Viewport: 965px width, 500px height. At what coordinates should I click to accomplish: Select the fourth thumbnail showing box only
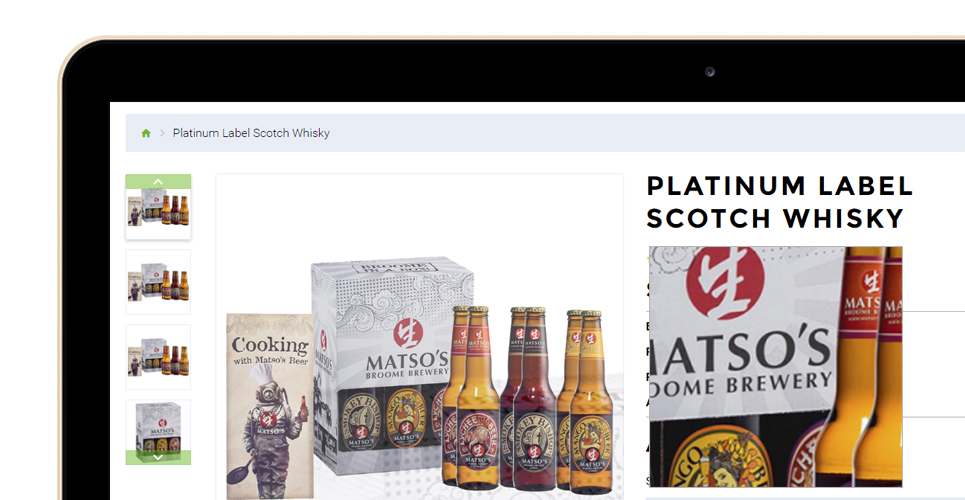[158, 432]
